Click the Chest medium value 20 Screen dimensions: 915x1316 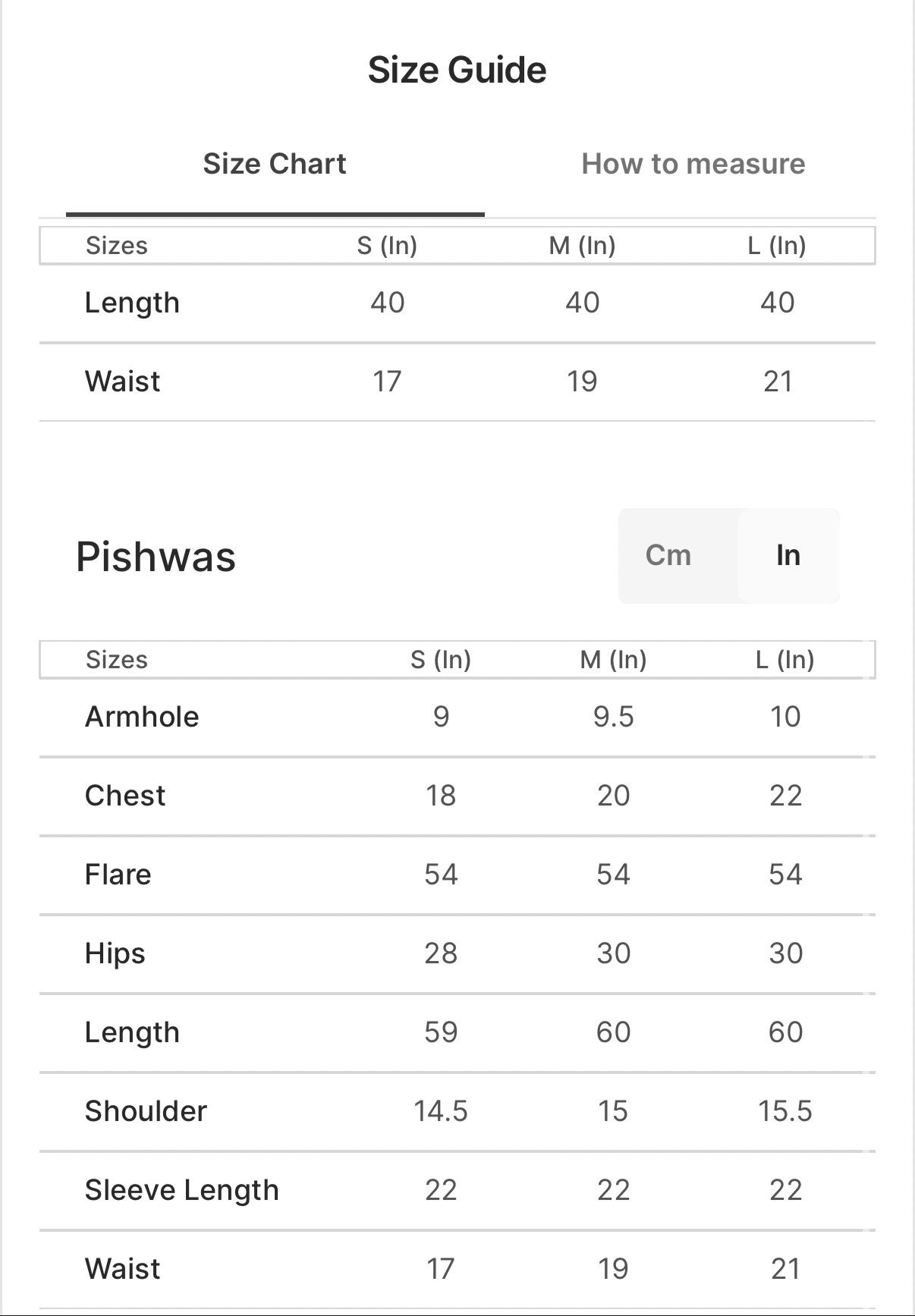613,796
